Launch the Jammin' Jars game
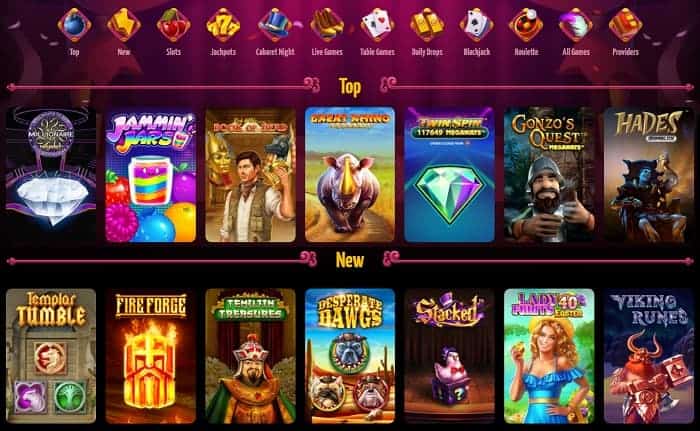Viewport: 700px width, 431px height. 151,175
